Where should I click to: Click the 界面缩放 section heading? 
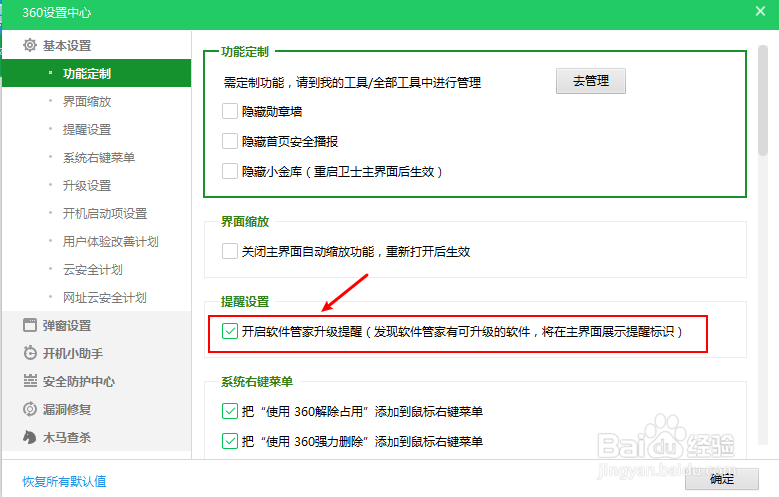pos(245,221)
